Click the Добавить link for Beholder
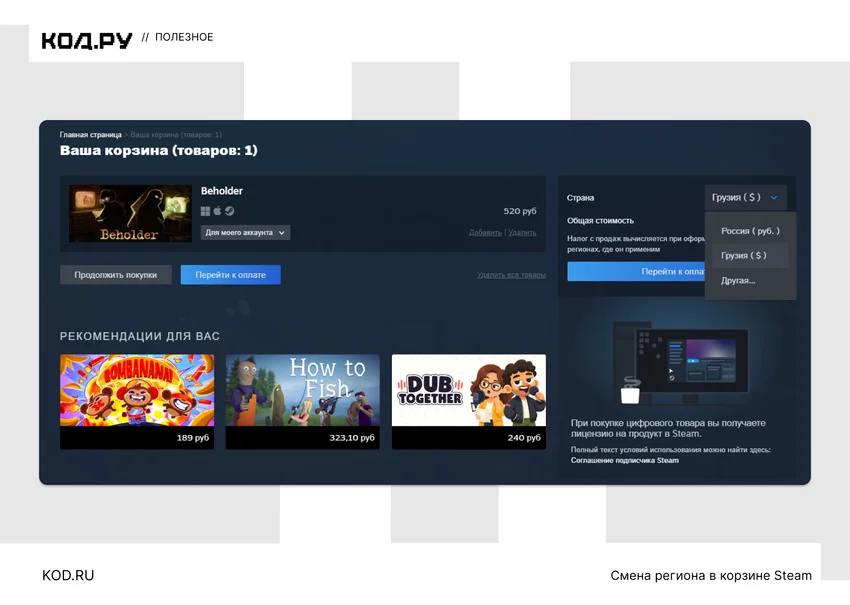The width and height of the screenshot is (850, 605). pyautogui.click(x=485, y=233)
